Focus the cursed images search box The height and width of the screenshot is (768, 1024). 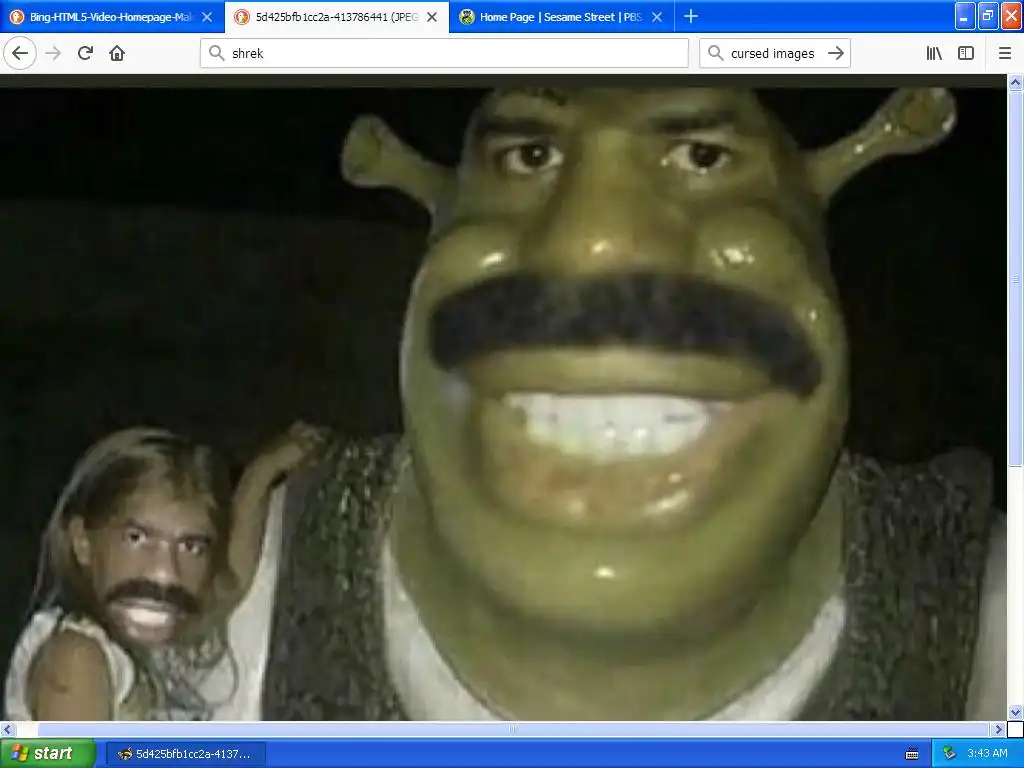point(775,53)
